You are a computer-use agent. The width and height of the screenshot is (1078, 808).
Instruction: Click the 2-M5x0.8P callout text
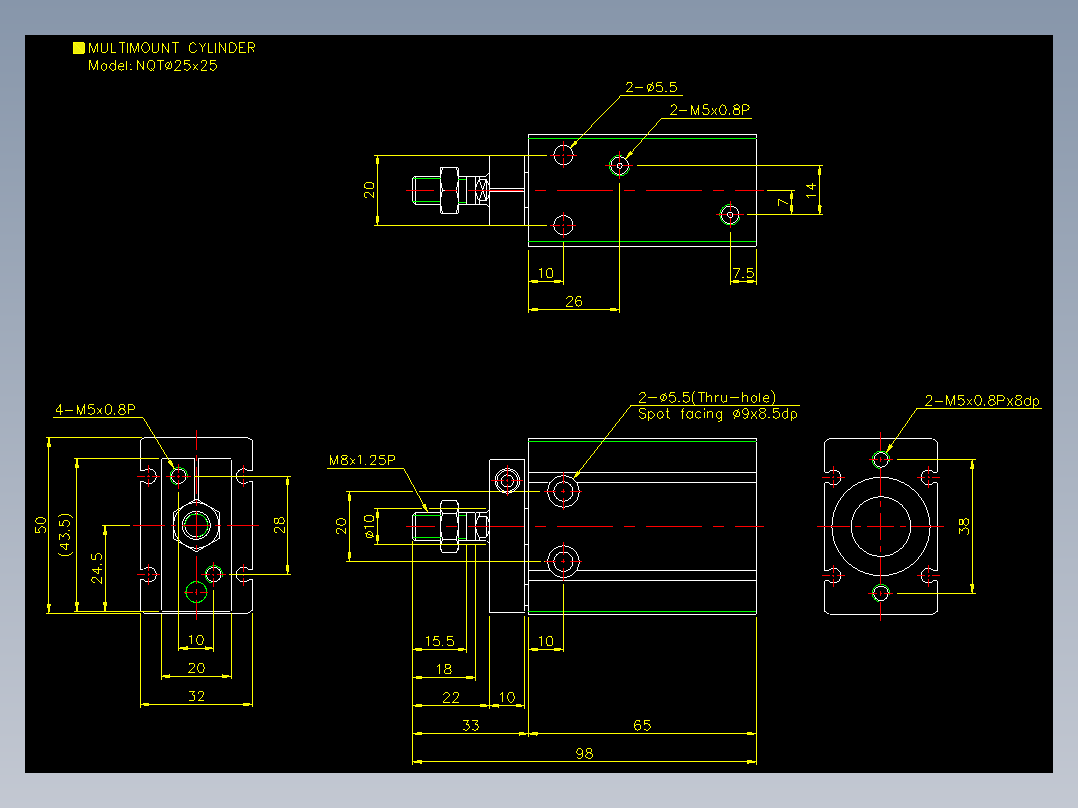(710, 110)
